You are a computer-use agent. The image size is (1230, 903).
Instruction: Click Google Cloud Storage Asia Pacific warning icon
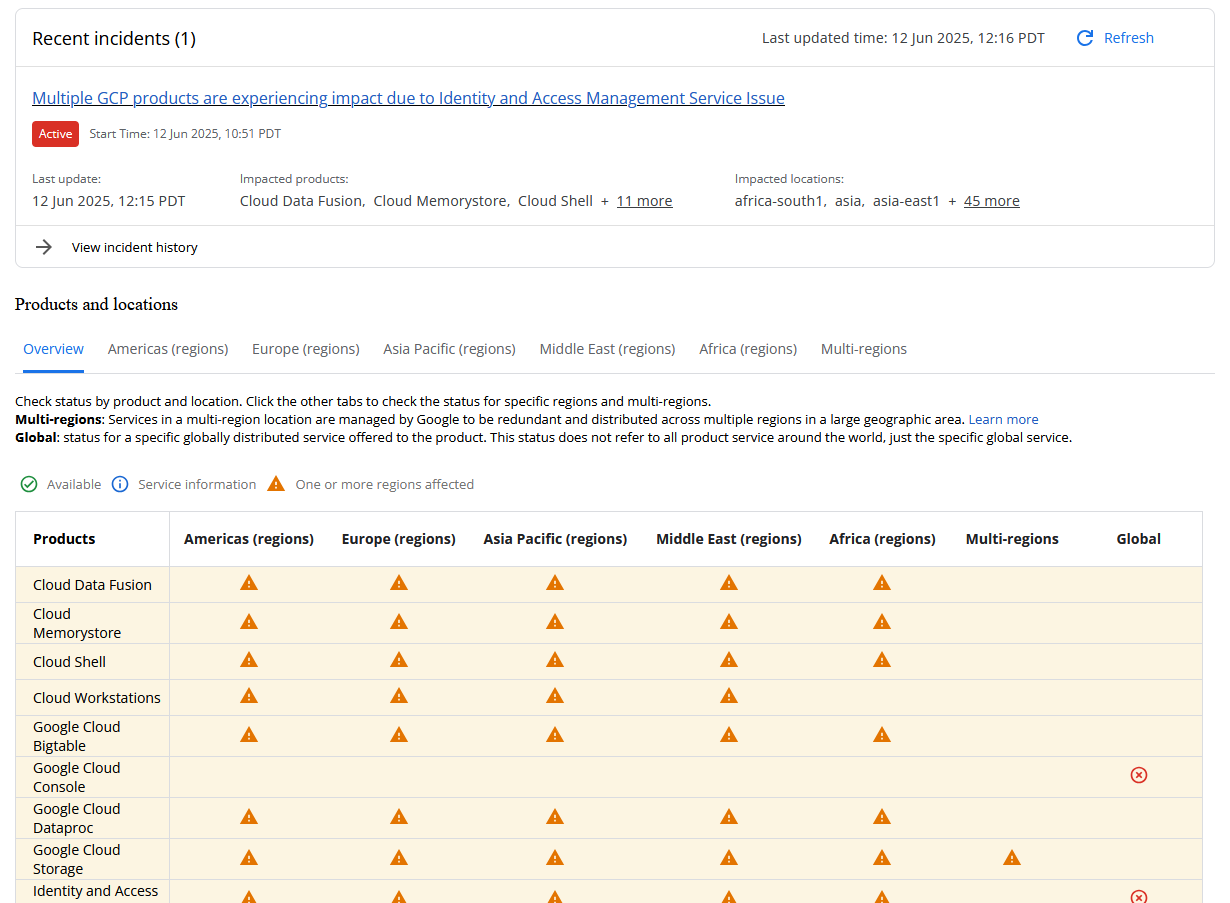click(x=555, y=858)
